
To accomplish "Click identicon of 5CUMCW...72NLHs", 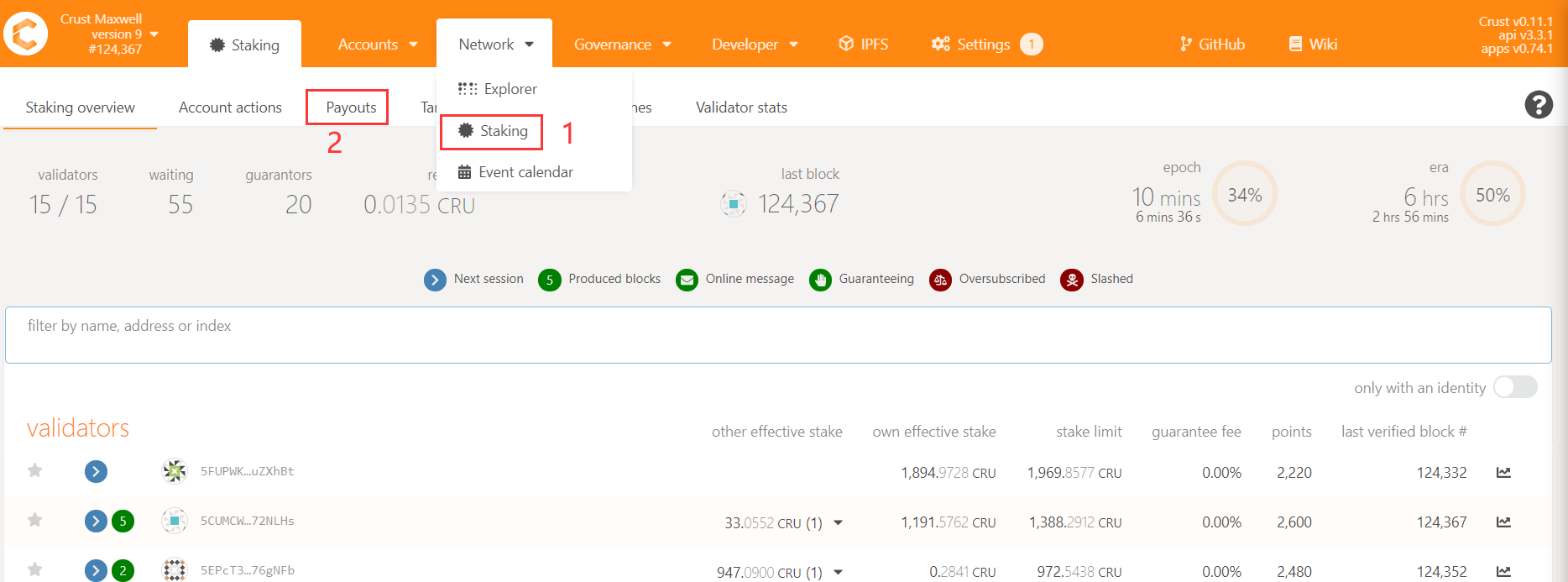I will coord(174,521).
